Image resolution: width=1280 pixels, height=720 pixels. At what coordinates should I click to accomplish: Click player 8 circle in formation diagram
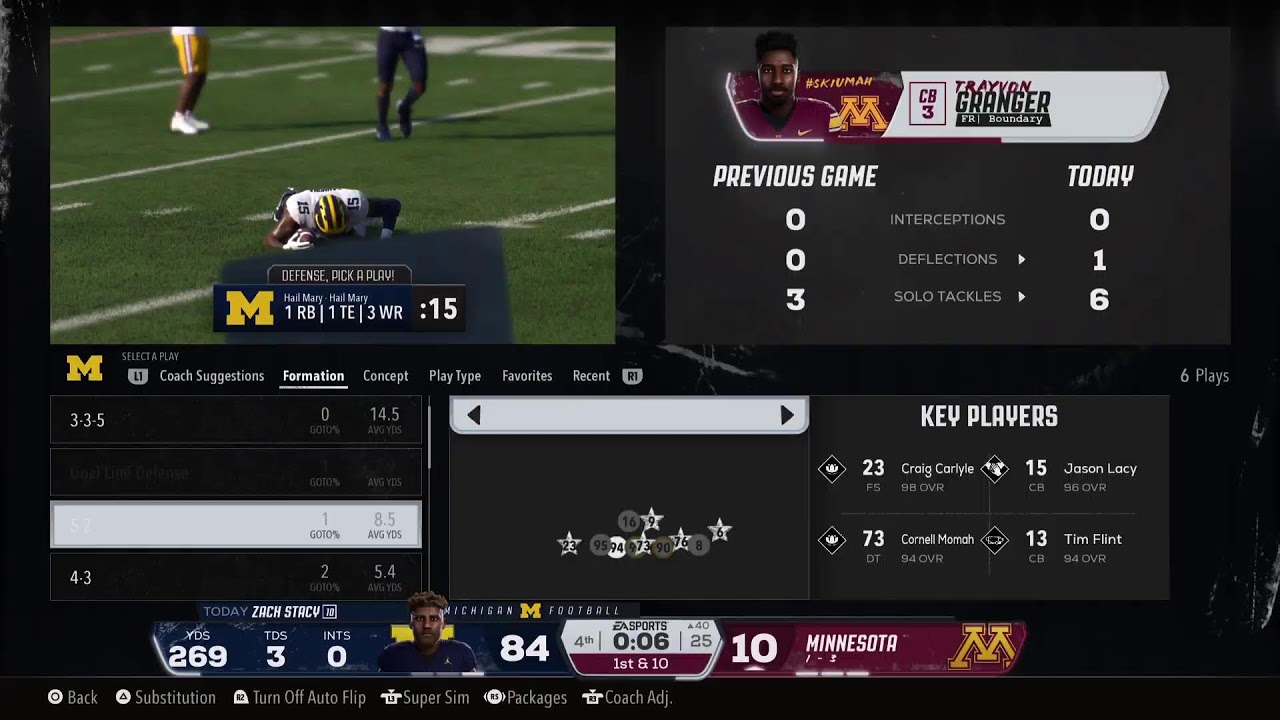click(x=699, y=545)
